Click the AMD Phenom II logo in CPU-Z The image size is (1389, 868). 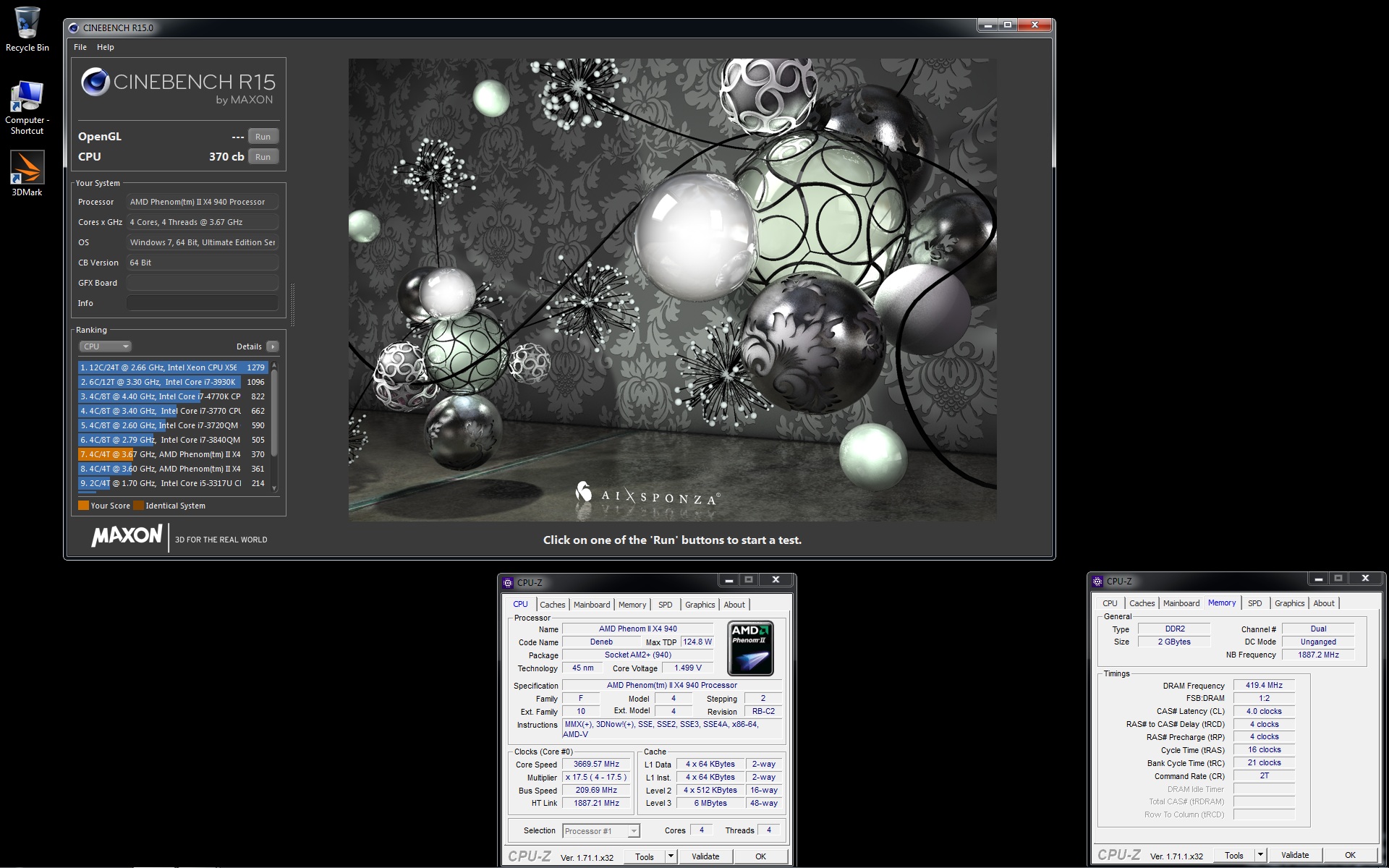[x=750, y=647]
